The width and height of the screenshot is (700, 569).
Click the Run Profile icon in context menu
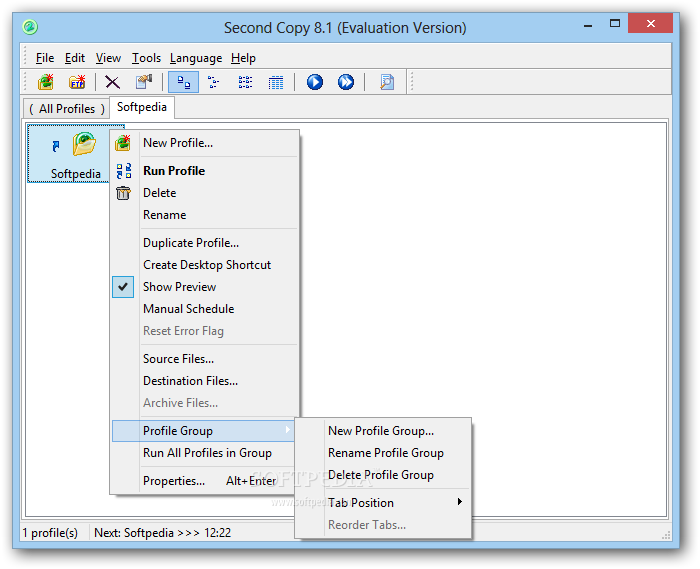pos(124,171)
